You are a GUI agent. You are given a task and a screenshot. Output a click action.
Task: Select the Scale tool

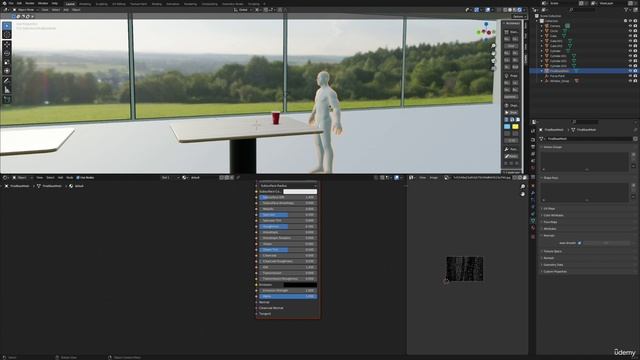tap(7, 62)
